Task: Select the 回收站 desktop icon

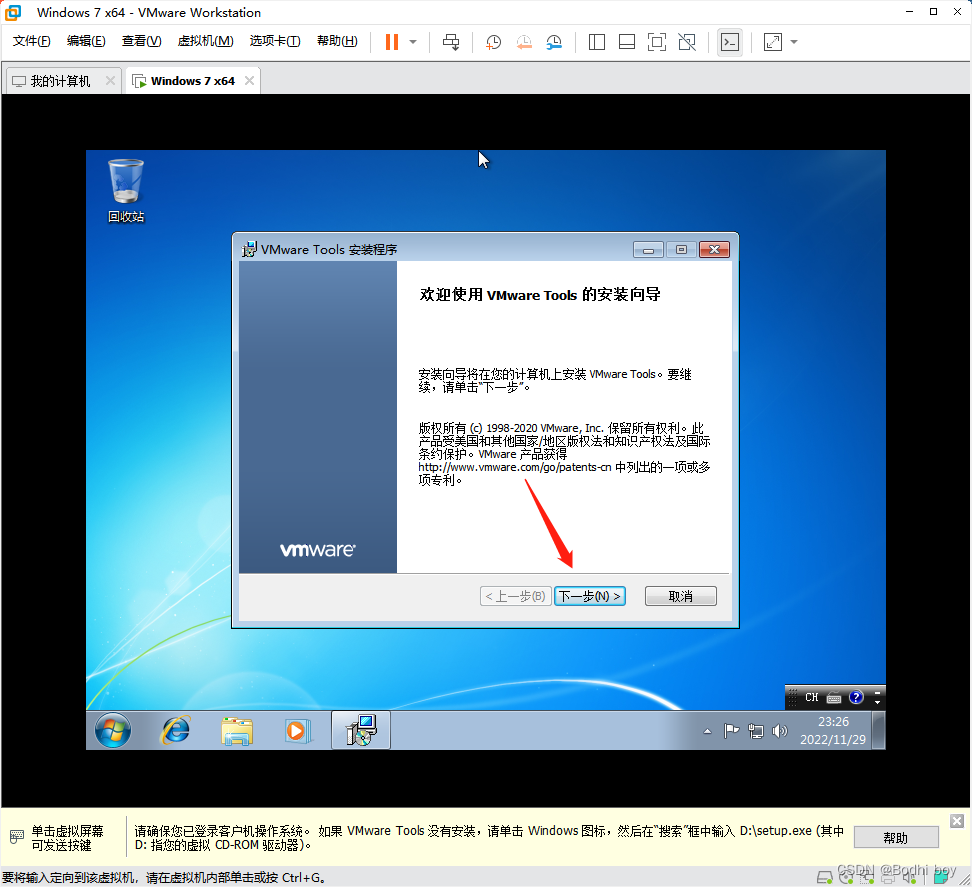Action: pyautogui.click(x=126, y=190)
